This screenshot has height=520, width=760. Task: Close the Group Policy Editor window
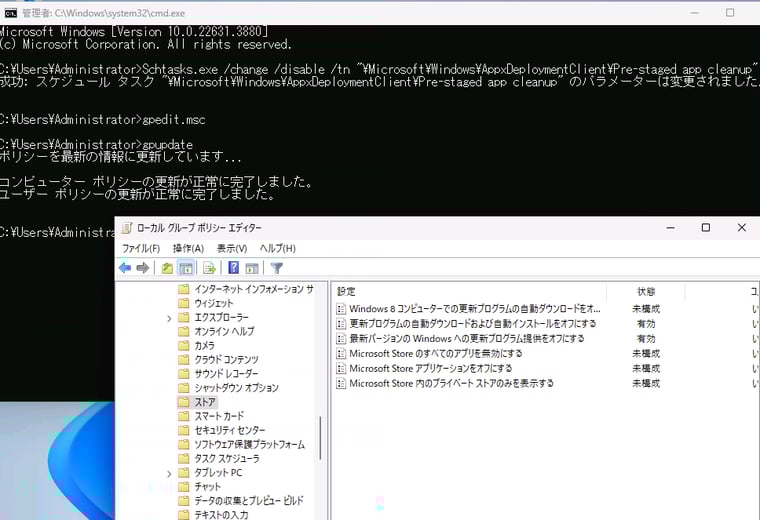[x=741, y=227]
